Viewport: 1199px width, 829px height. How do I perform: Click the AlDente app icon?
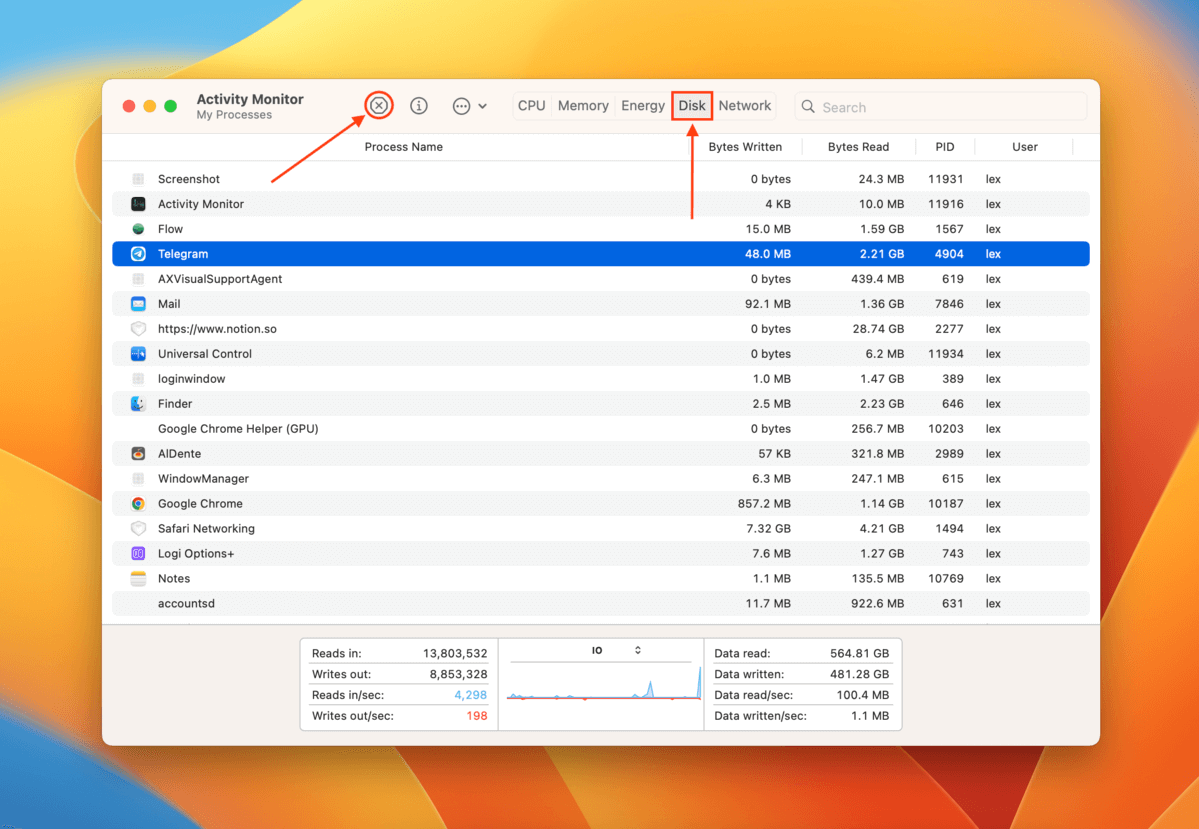click(x=138, y=454)
